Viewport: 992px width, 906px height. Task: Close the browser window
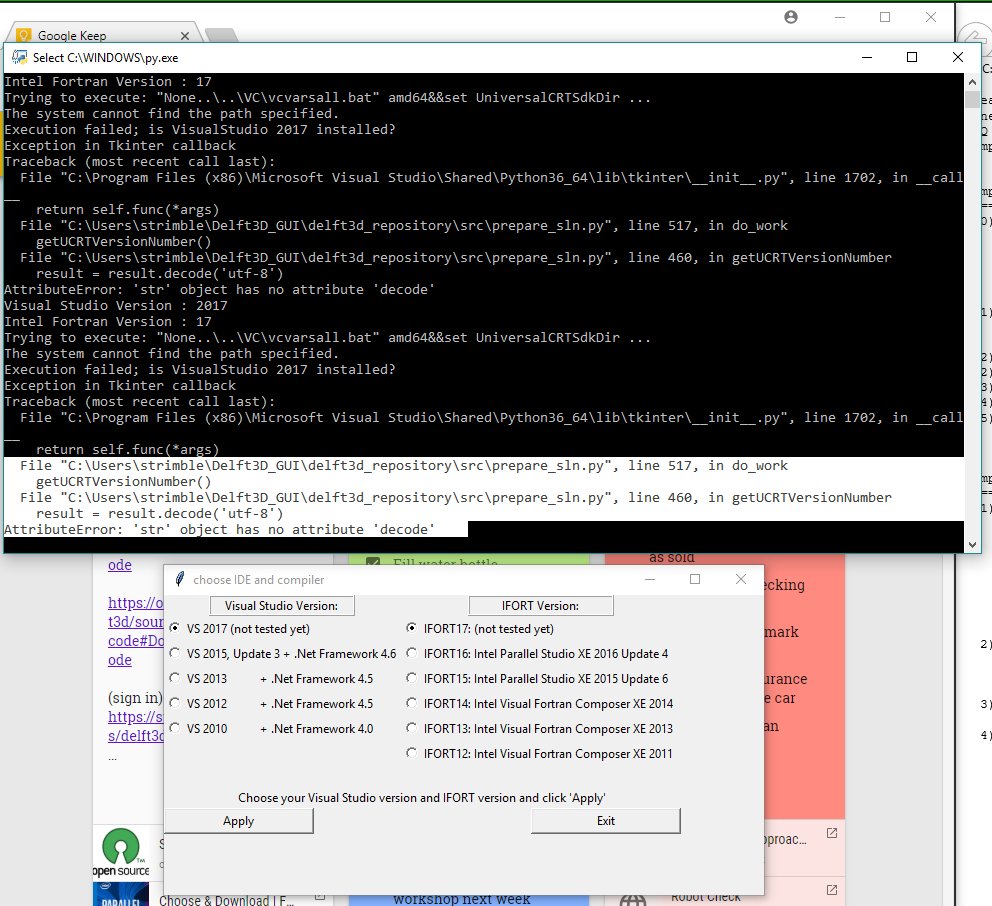(x=931, y=17)
